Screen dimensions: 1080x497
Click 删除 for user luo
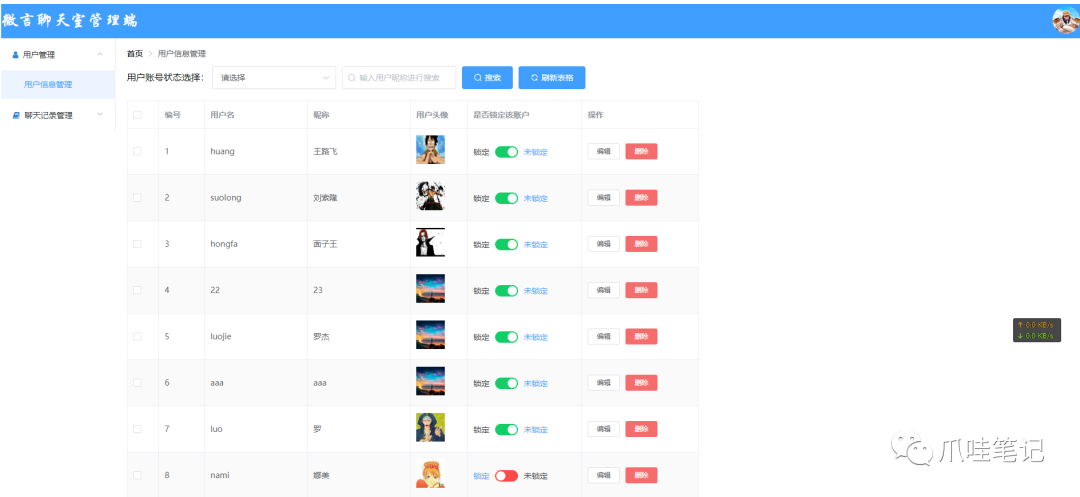641,429
